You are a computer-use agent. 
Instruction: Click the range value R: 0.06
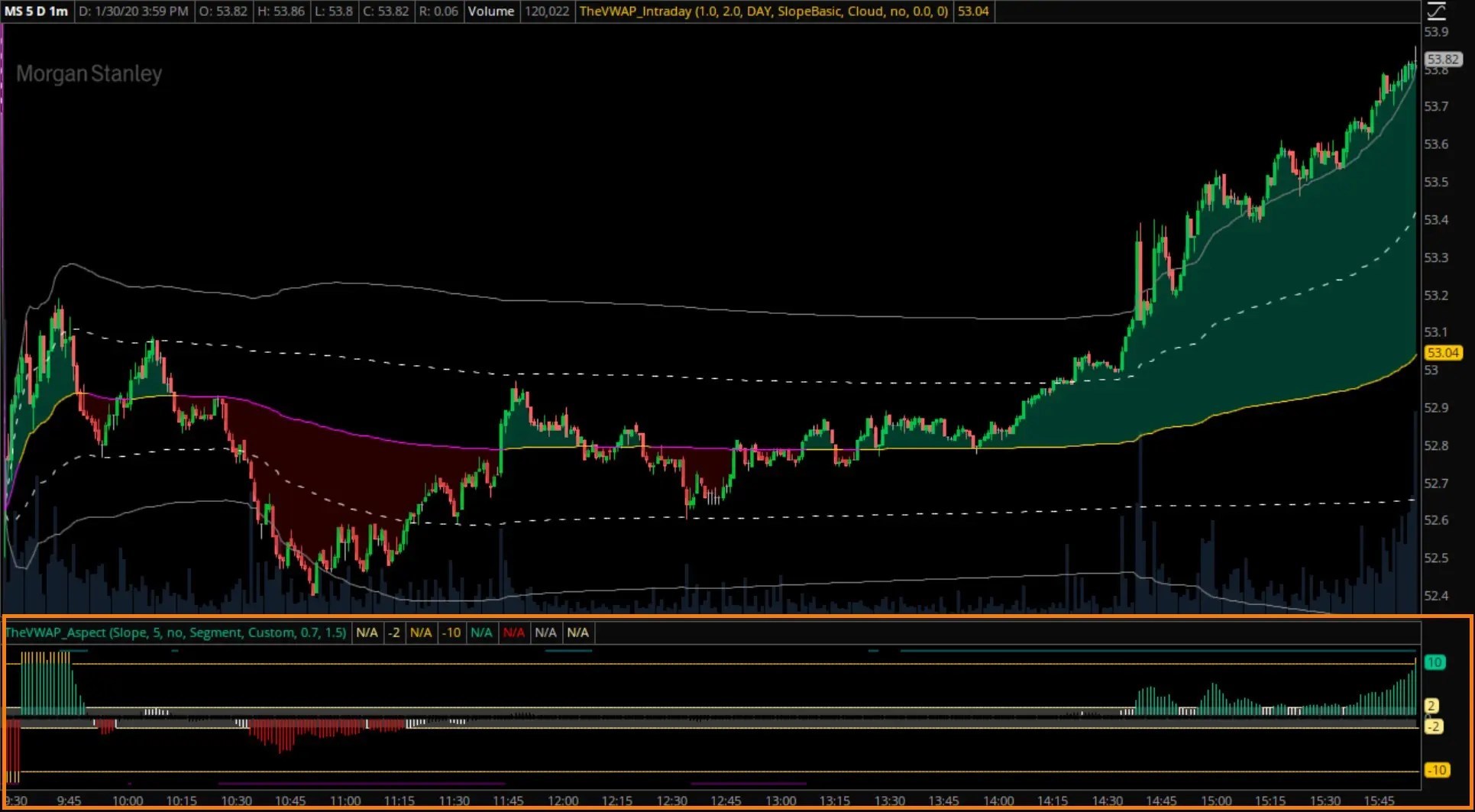(438, 11)
